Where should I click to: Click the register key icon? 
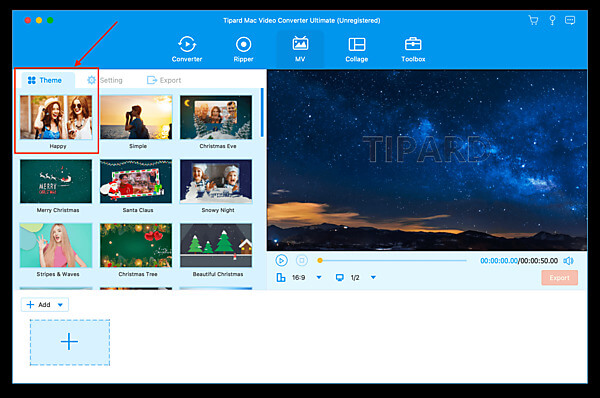coord(552,20)
